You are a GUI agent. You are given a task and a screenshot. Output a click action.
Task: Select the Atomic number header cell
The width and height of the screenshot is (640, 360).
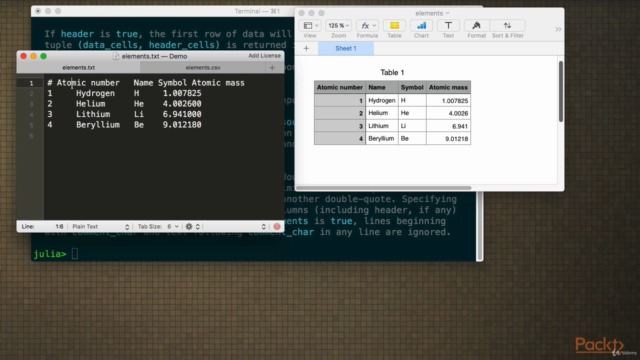340,87
